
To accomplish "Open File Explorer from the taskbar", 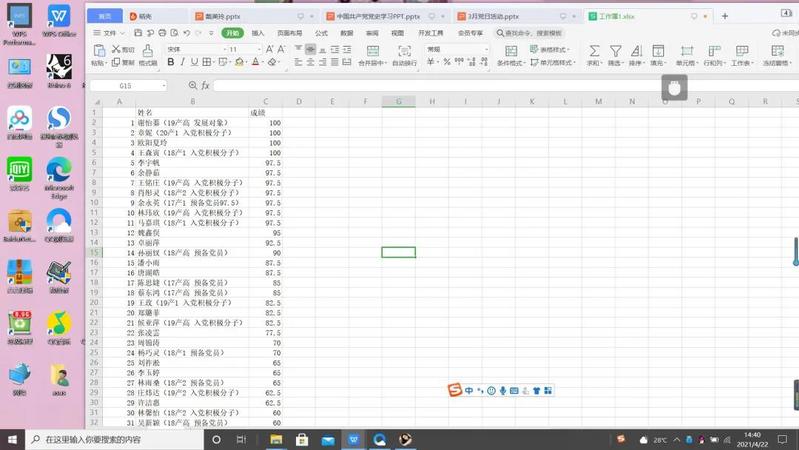I will click(276, 439).
